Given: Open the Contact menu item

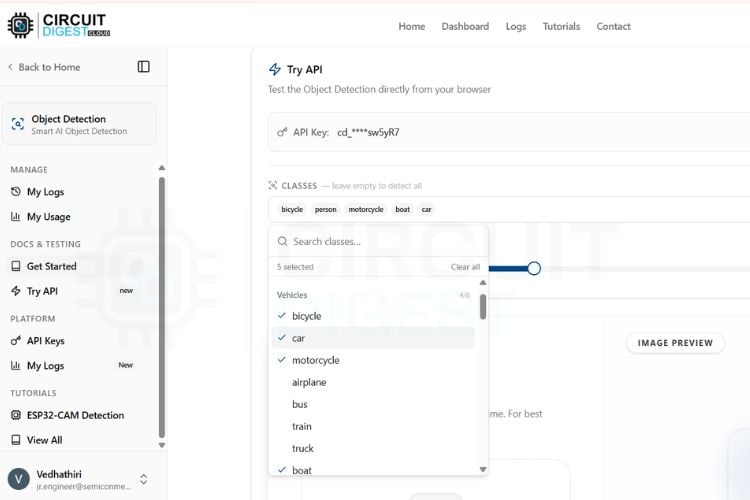Looking at the screenshot, I should pyautogui.click(x=613, y=26).
